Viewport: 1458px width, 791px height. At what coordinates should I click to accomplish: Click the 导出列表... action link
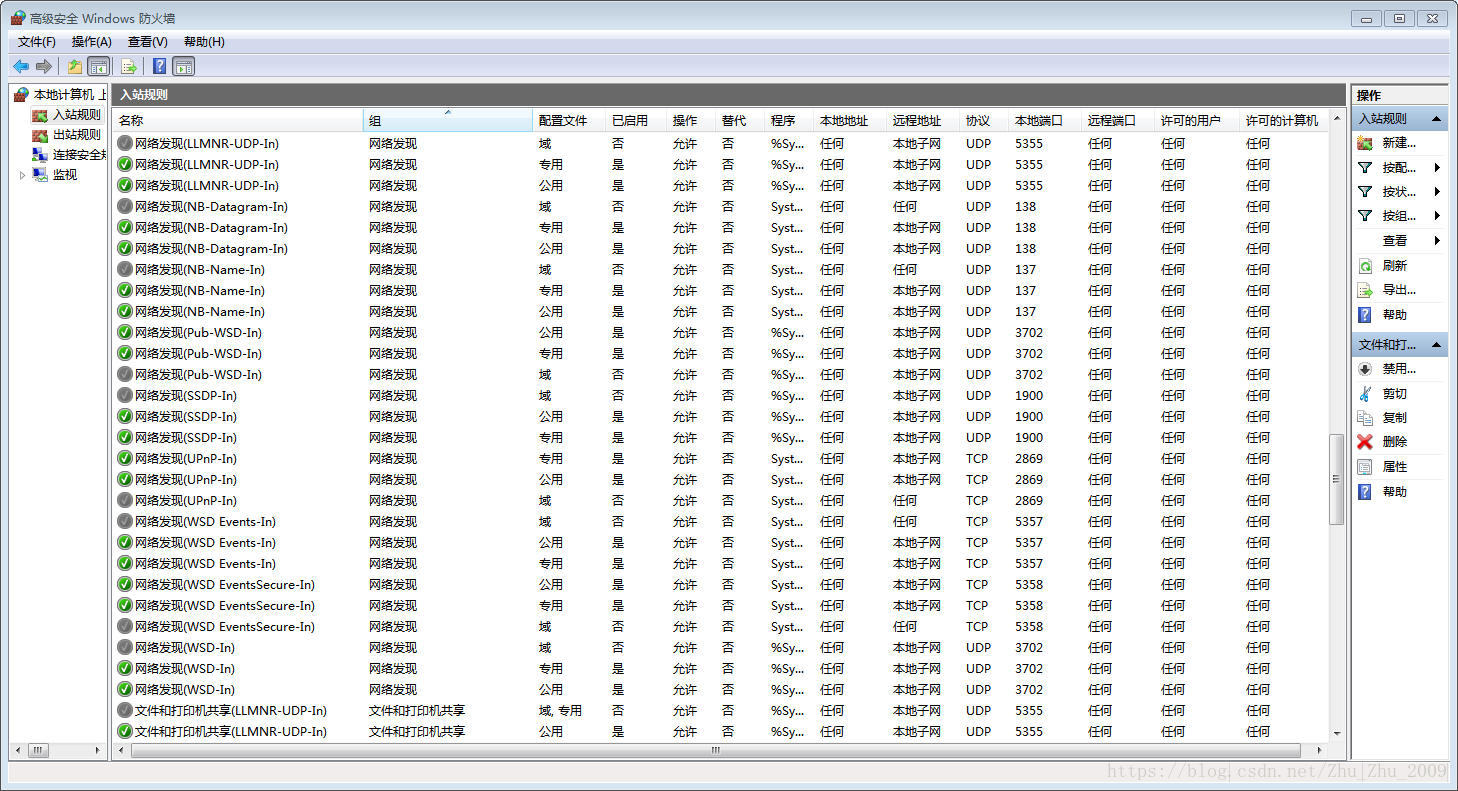click(1399, 290)
